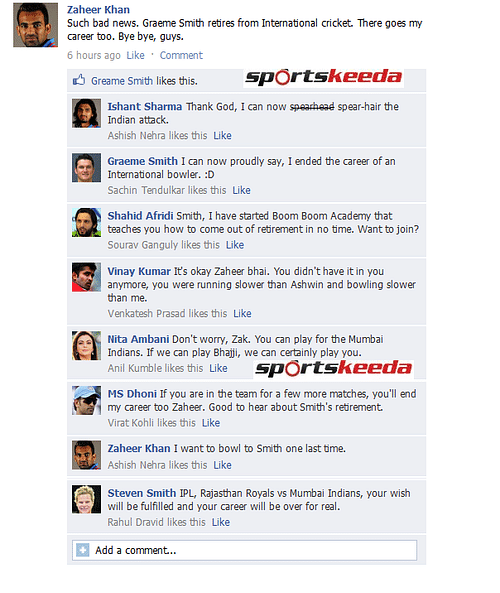Like Steven Smith's IPL comment

pos(221,522)
